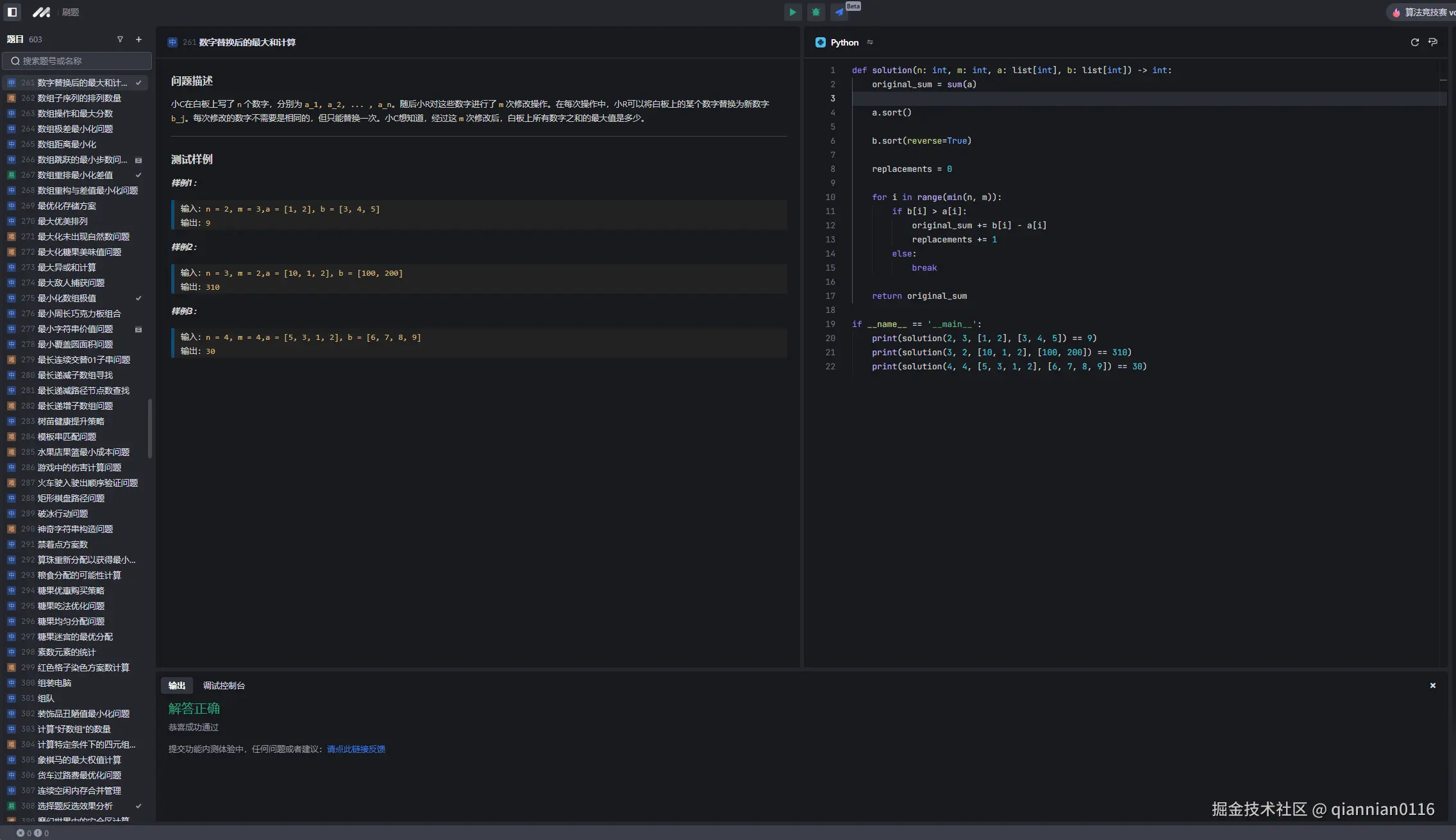Open problem 262 数组子序列的排列数量
Image resolution: width=1456 pixels, height=840 pixels.
(79, 98)
